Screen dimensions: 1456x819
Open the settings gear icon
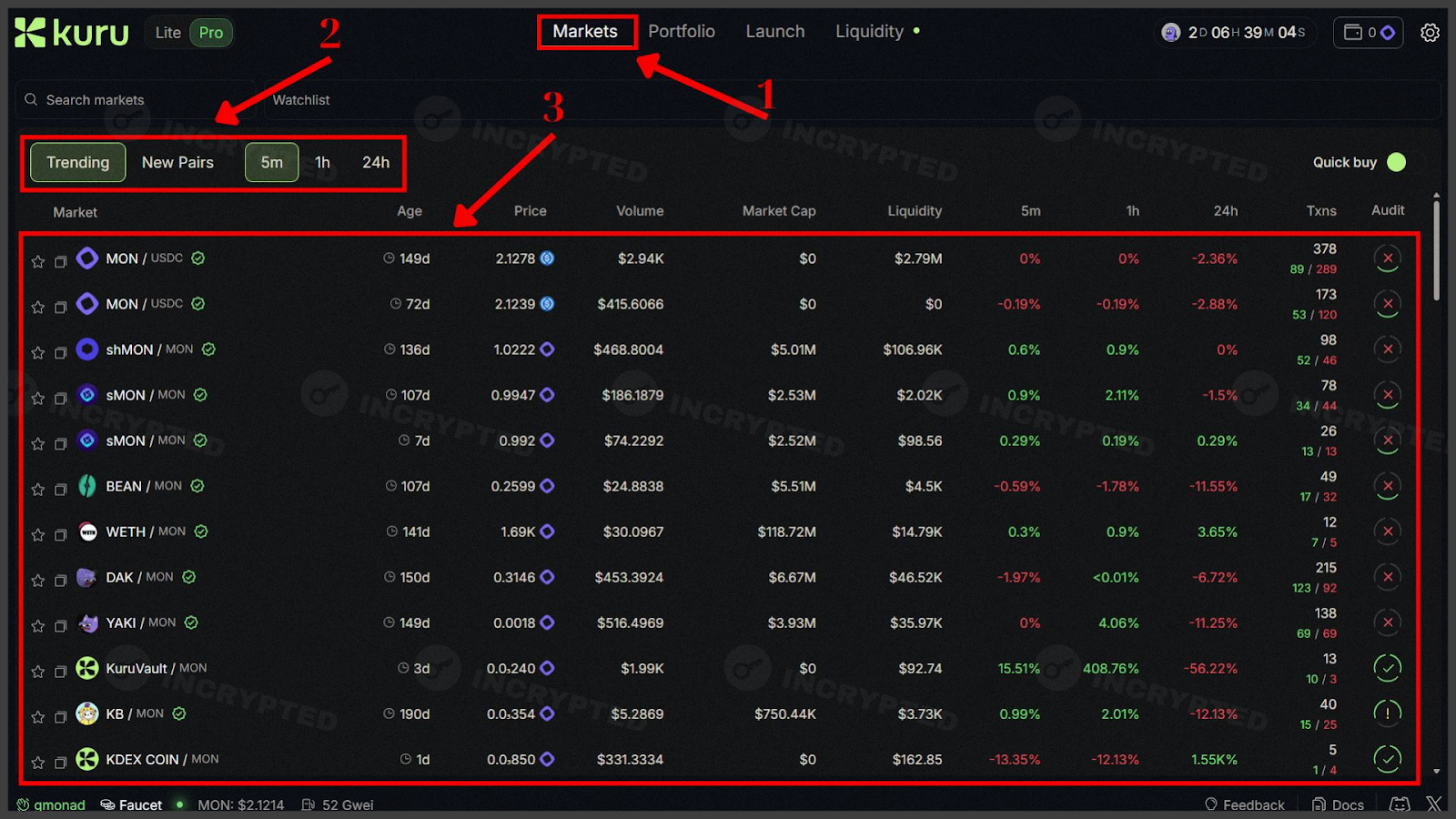pos(1430,33)
